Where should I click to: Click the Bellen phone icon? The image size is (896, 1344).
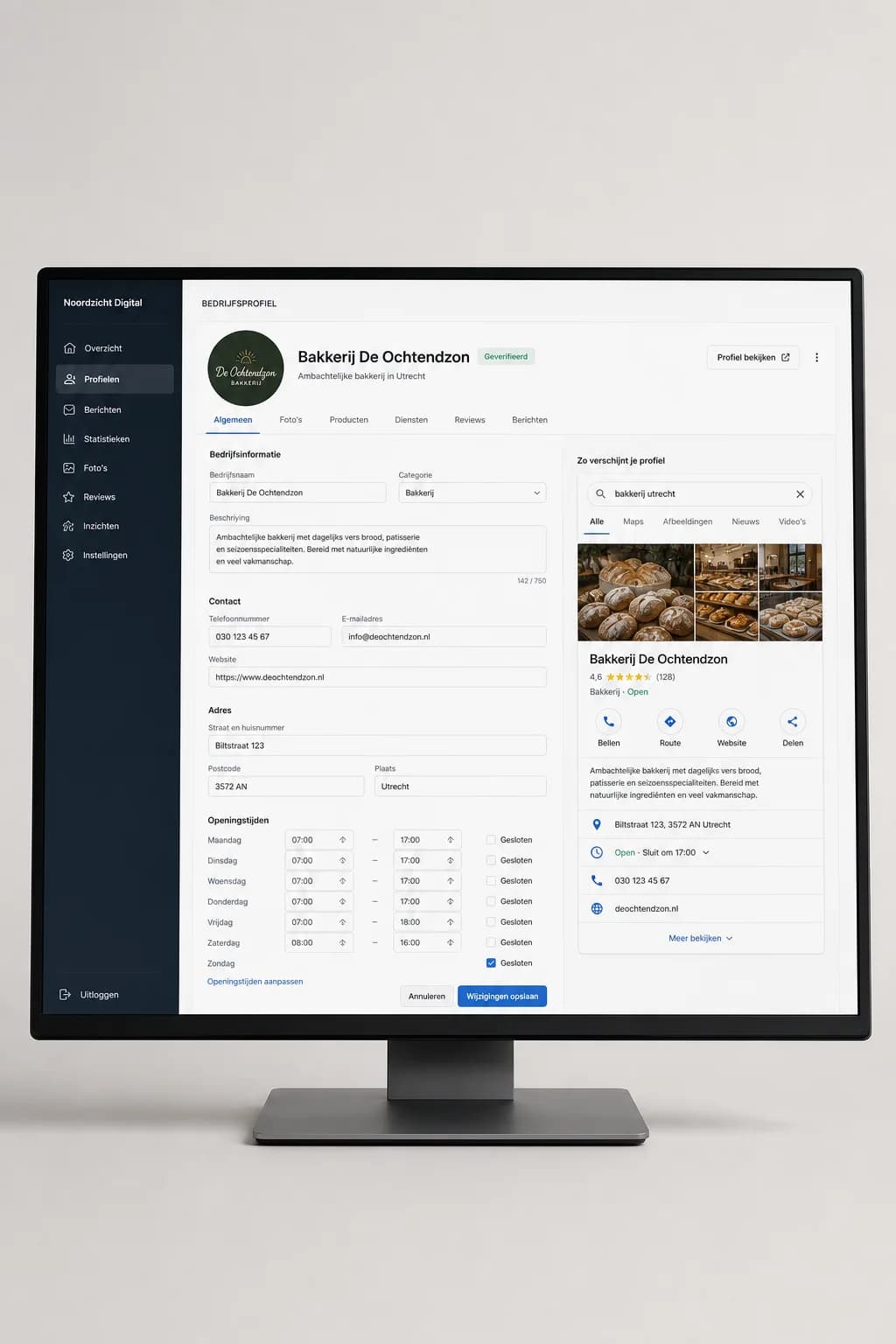pos(609,721)
